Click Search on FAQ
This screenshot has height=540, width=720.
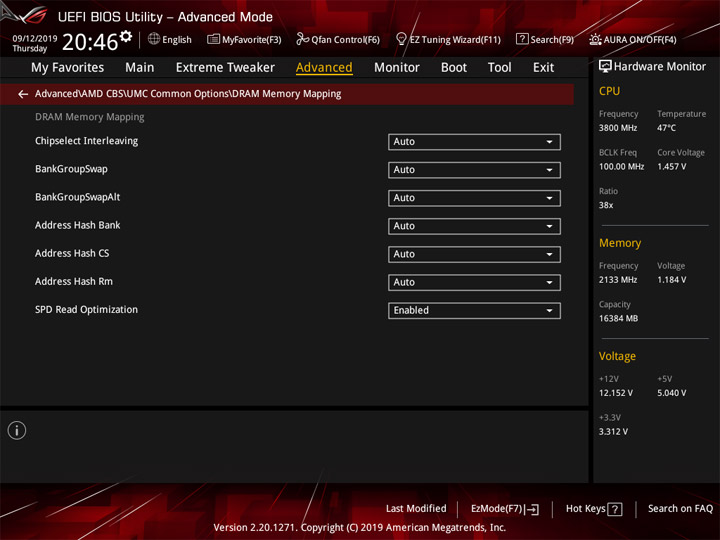pos(681,509)
